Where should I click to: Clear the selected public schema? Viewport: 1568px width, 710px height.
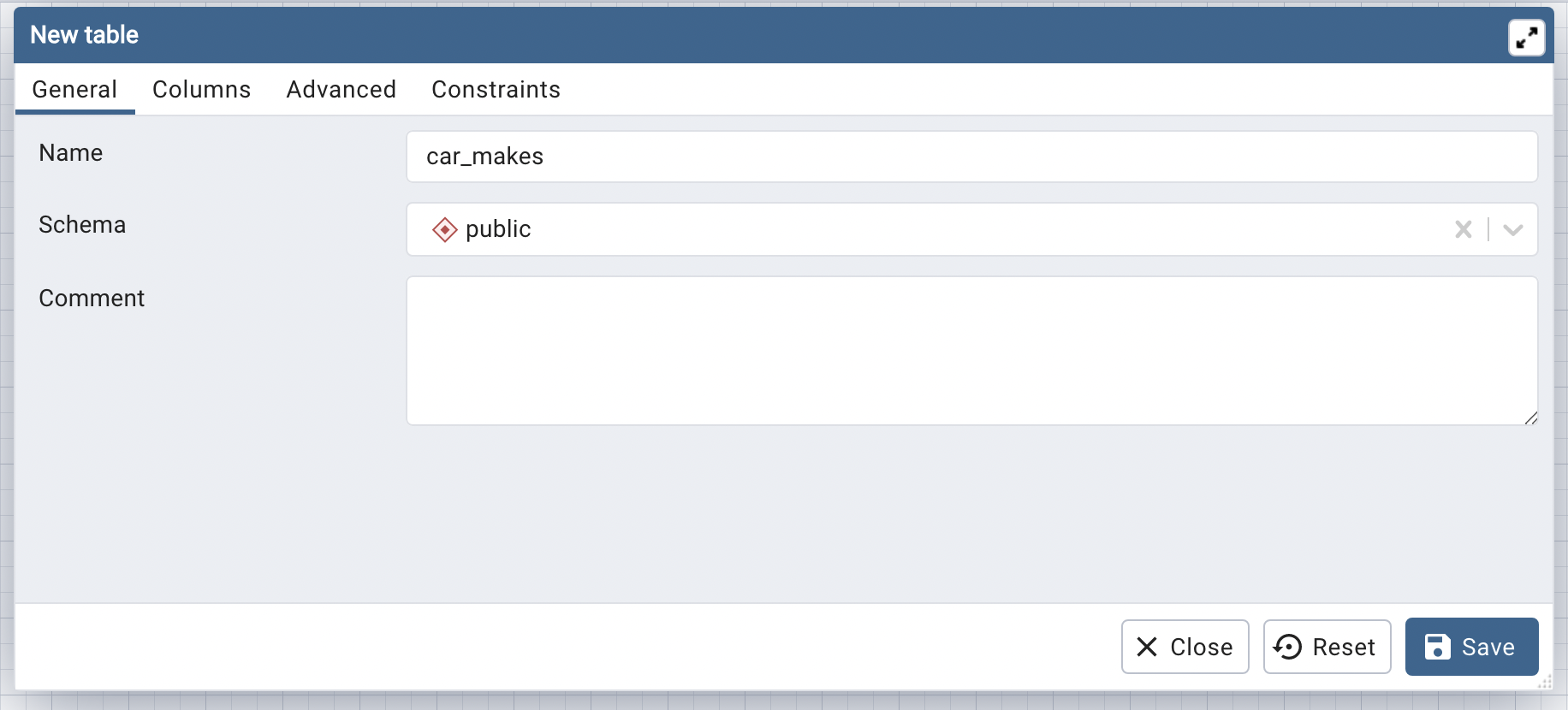1463,229
